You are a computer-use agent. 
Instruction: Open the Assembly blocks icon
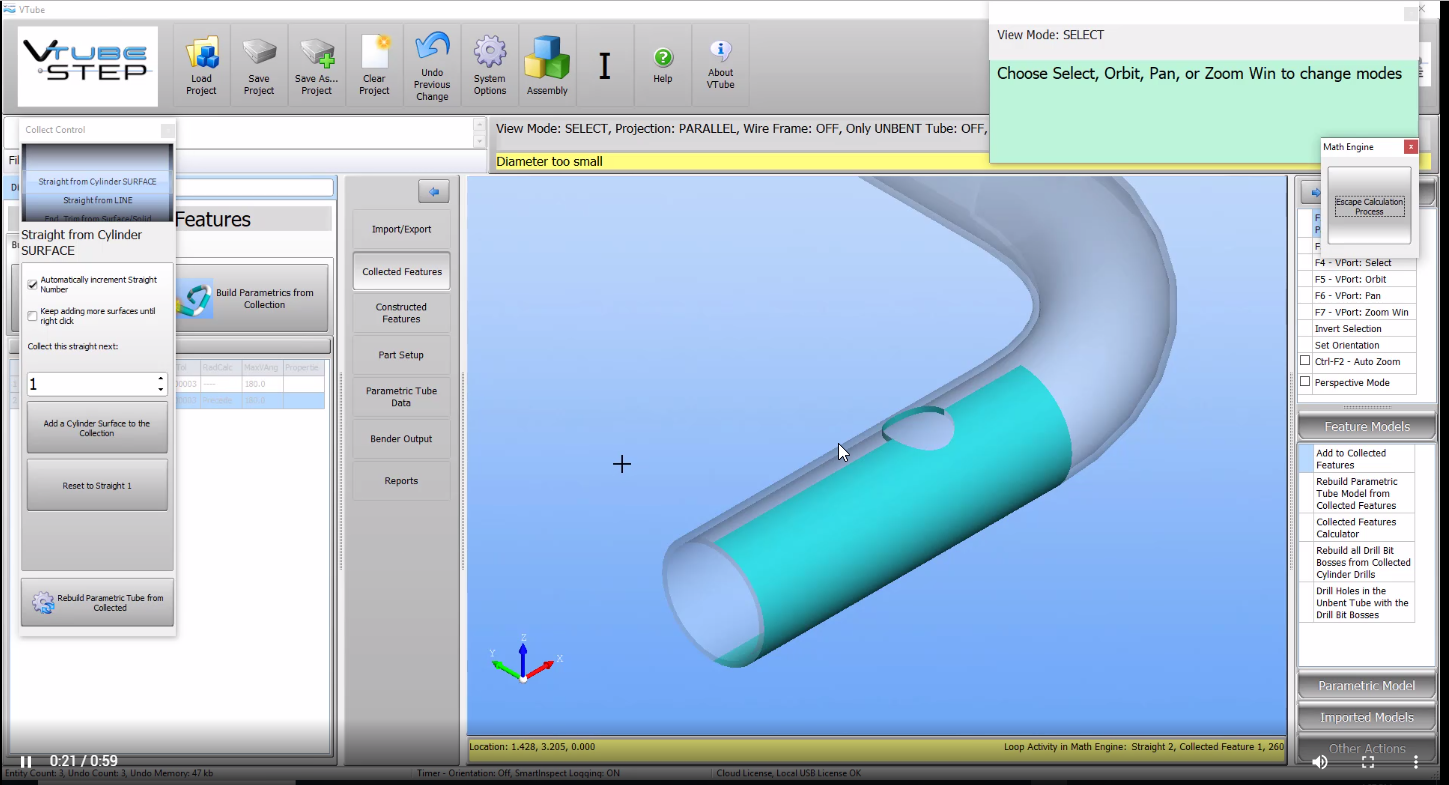coord(547,57)
